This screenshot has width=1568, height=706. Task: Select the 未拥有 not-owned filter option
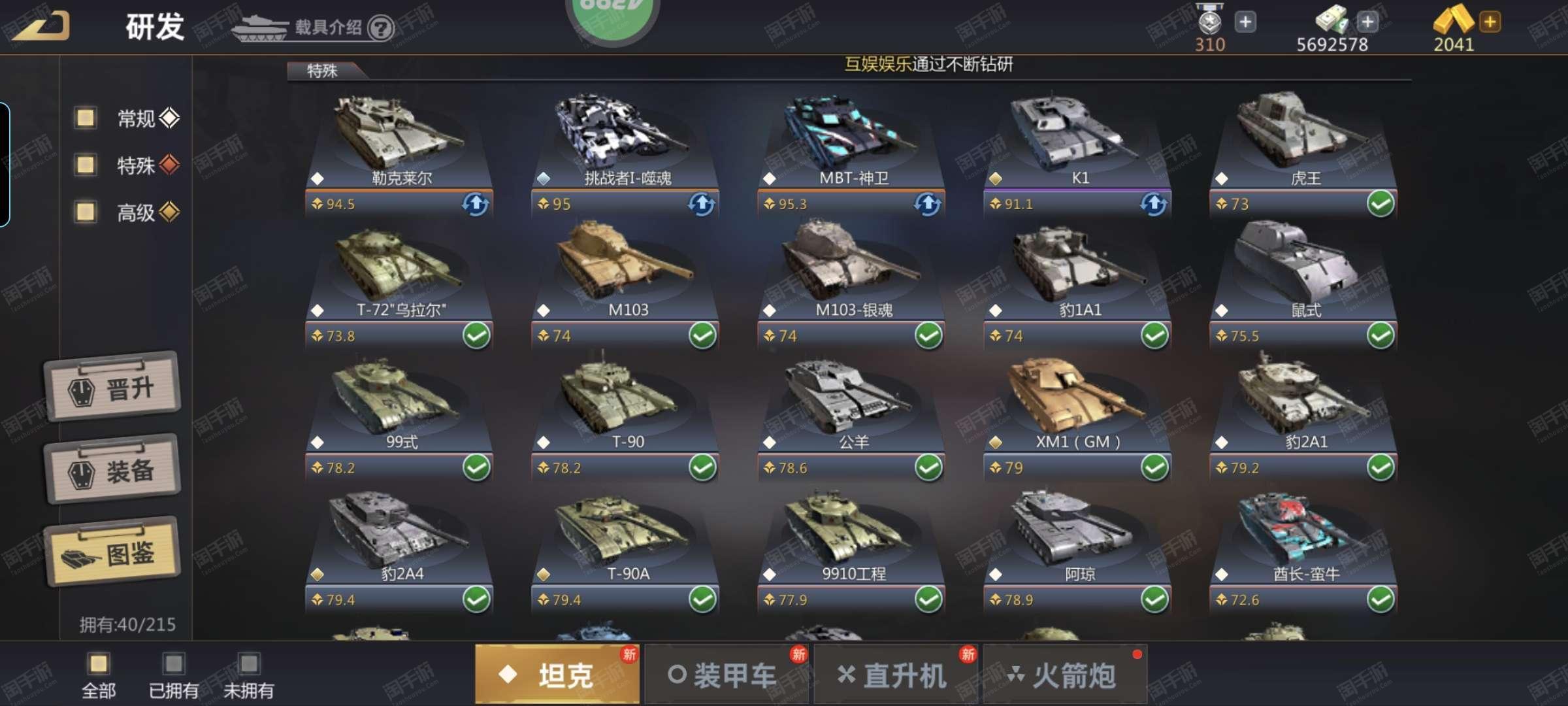(x=249, y=675)
